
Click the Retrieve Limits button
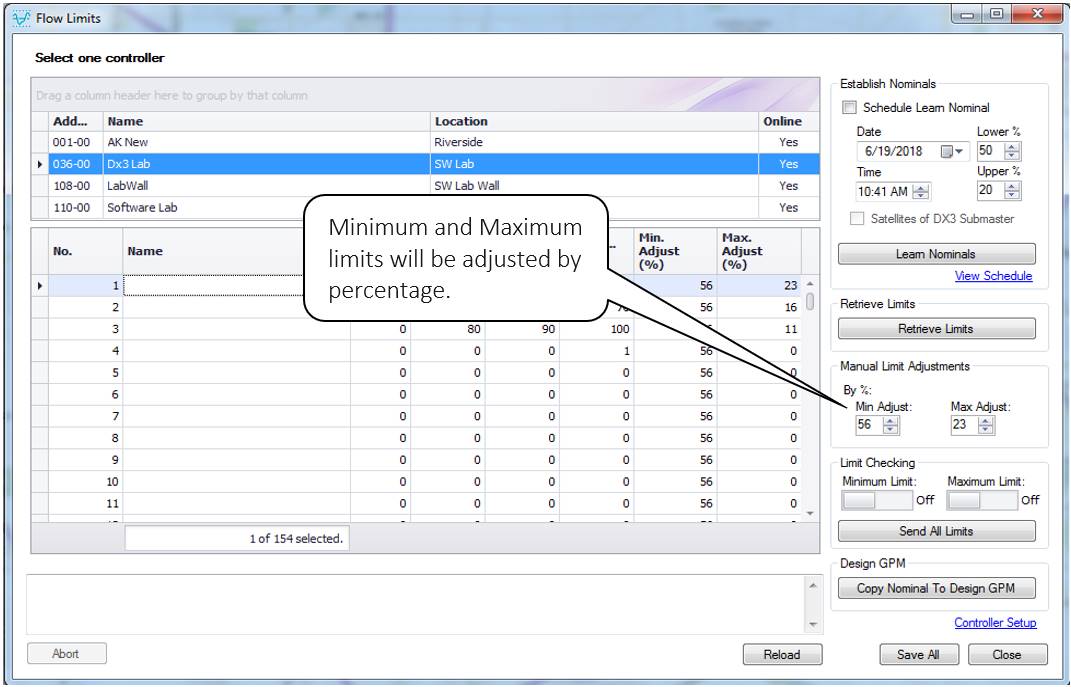click(936, 328)
